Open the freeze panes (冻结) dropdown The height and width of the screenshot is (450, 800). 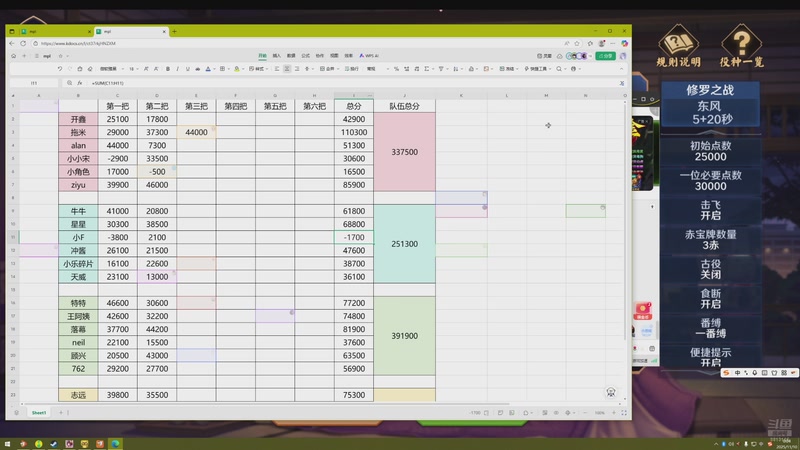click(x=508, y=69)
